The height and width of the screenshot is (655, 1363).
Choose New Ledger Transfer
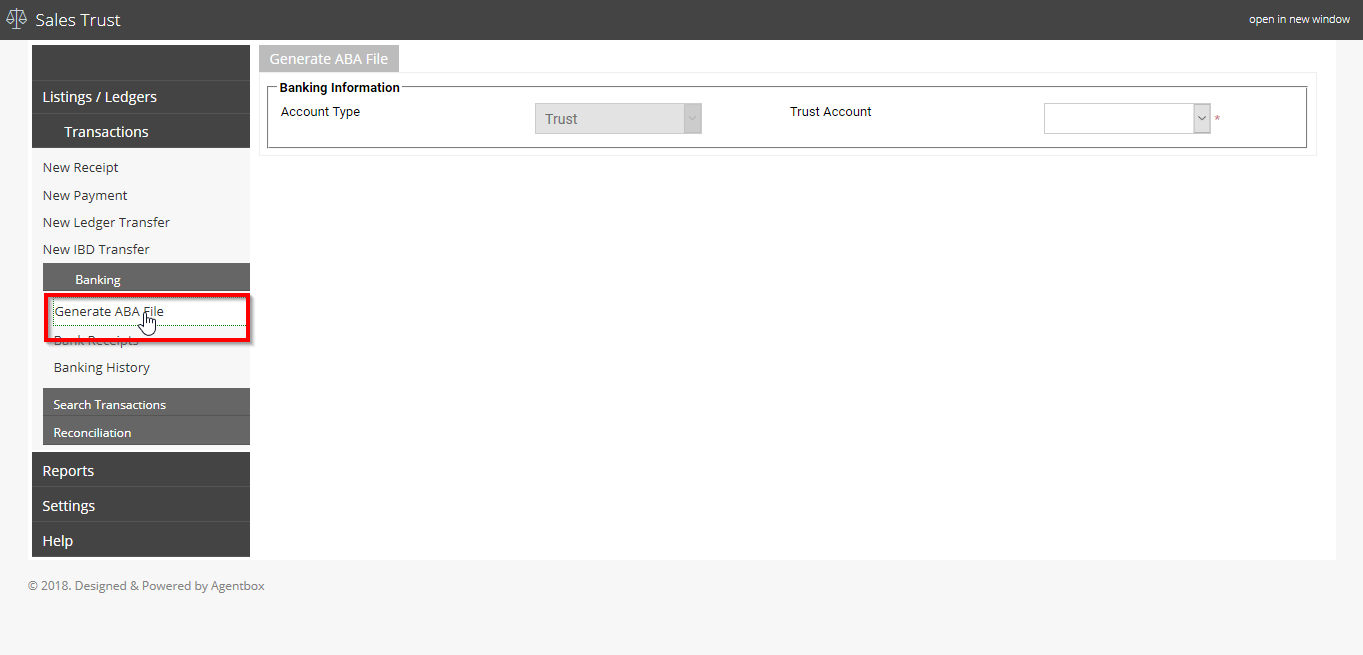coord(106,222)
